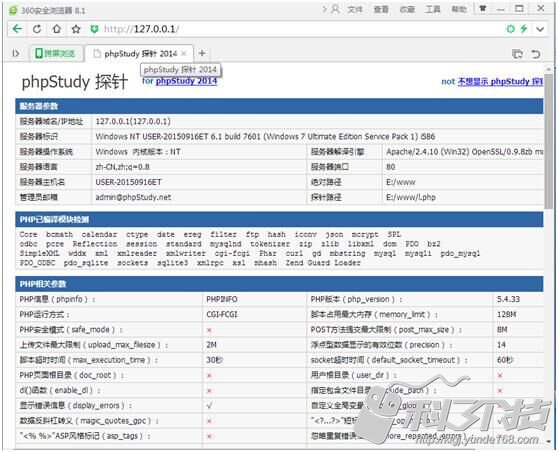Click the skin shirt icon in title bar

483,9
